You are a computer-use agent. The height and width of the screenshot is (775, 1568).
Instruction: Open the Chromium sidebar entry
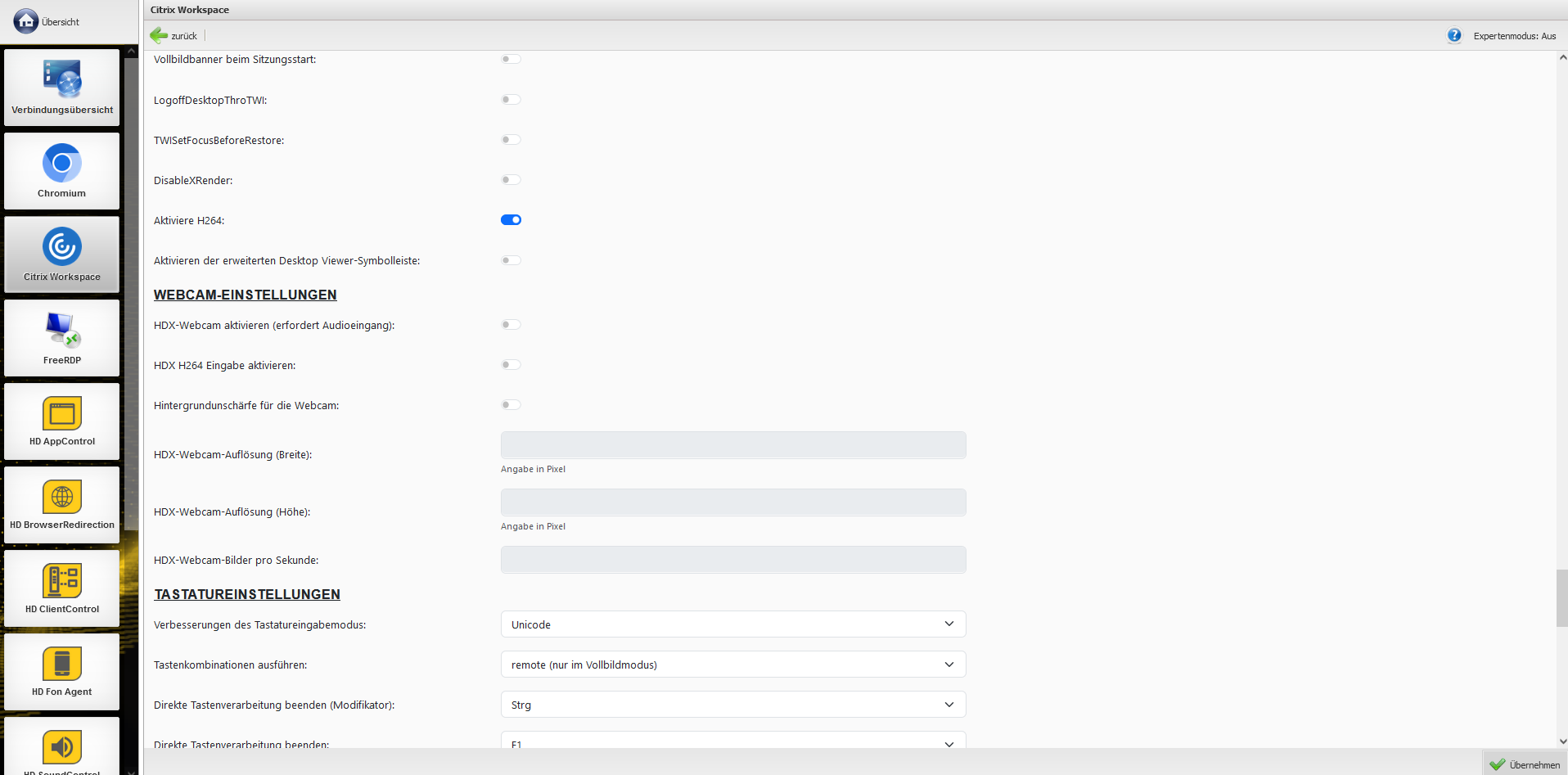(x=62, y=171)
